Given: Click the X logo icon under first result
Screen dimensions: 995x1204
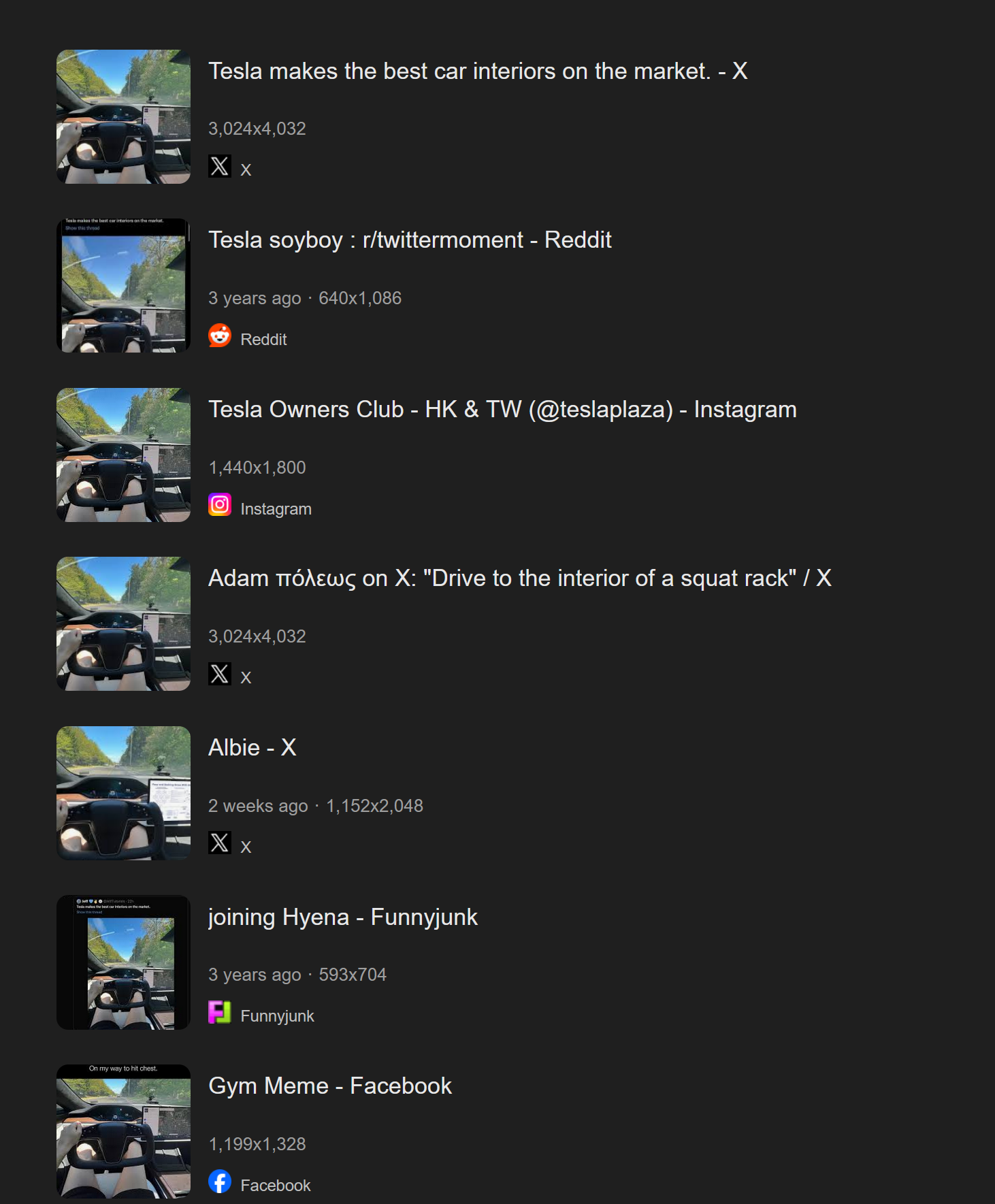Looking at the screenshot, I should point(220,166).
